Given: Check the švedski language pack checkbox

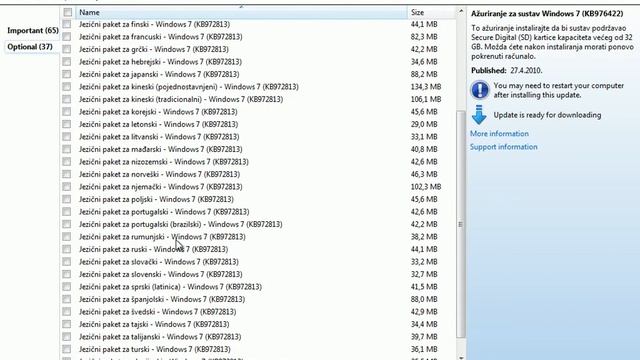Looking at the screenshot, I should click(67, 312).
